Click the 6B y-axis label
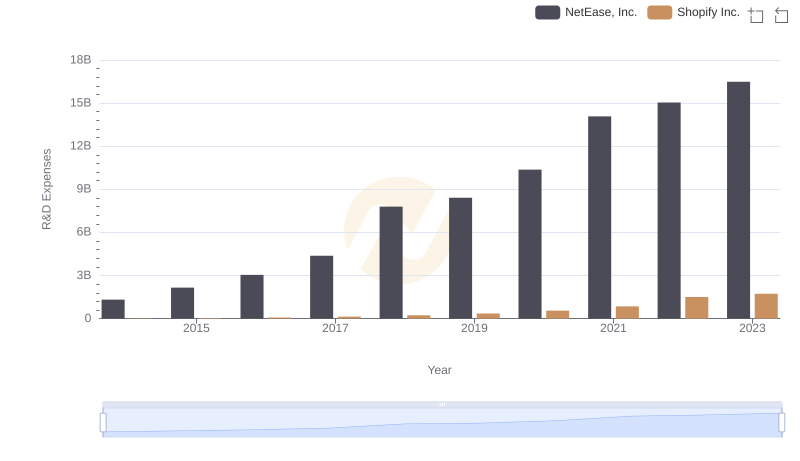Viewport: 800px width, 461px height. tap(84, 232)
